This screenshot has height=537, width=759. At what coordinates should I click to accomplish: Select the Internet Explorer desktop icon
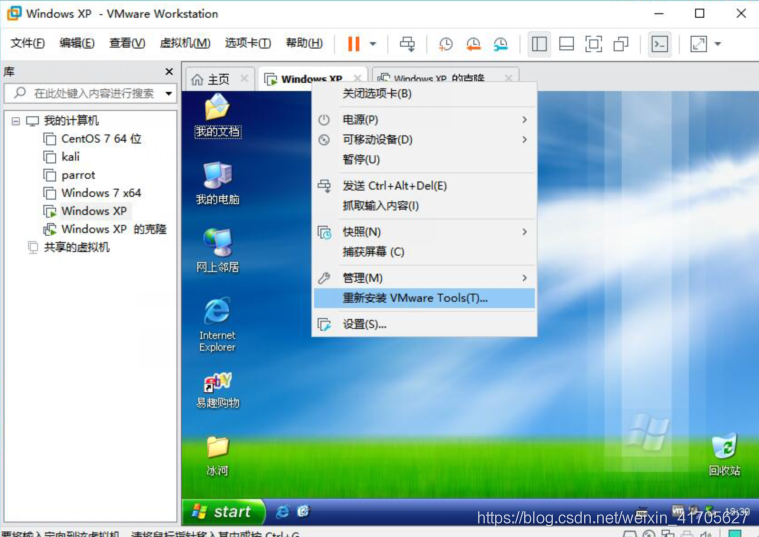(x=217, y=324)
